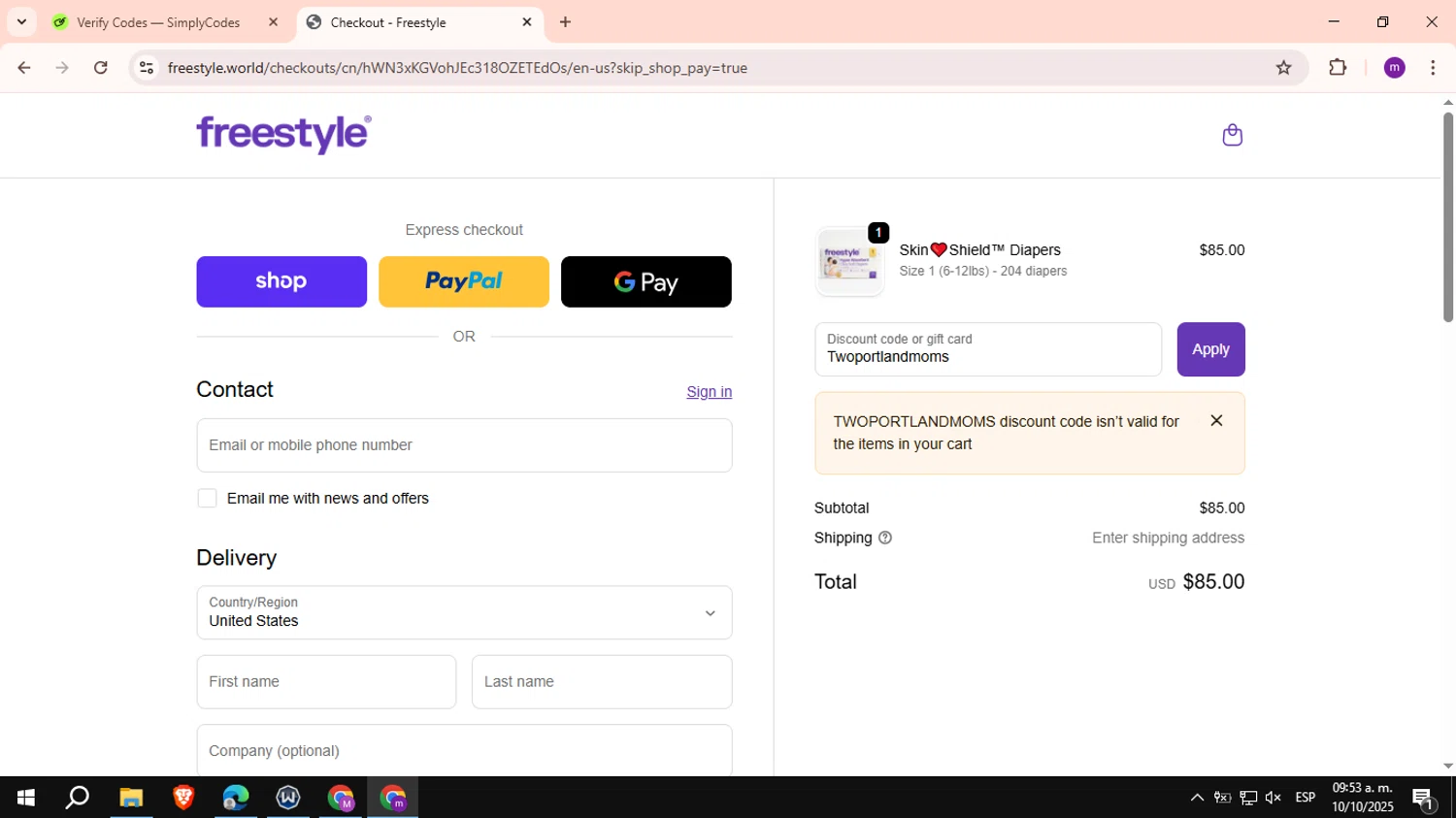This screenshot has height=818, width=1456.
Task: Click the 'Enter shipping address' text
Action: [x=1168, y=538]
